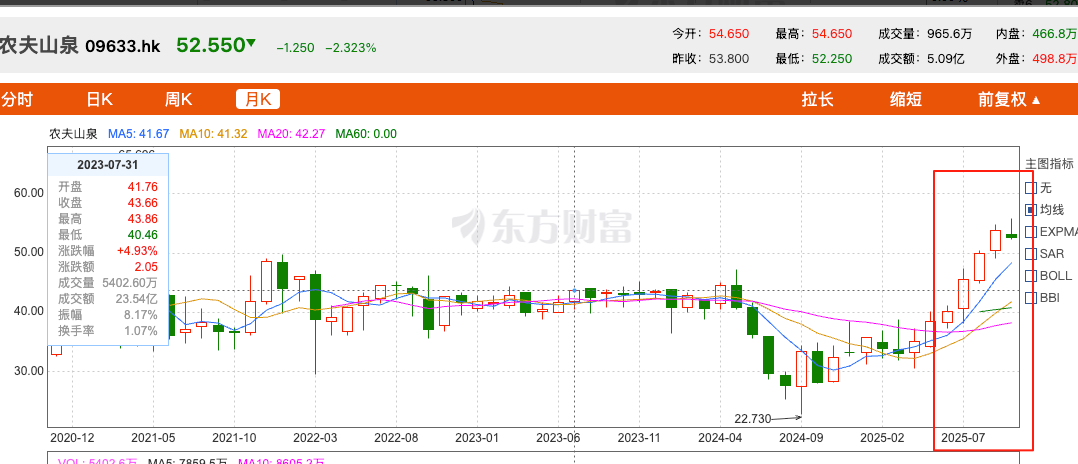The width and height of the screenshot is (1078, 464).
Task: Click the MA5: 41.67 legend label
Action: 139,134
